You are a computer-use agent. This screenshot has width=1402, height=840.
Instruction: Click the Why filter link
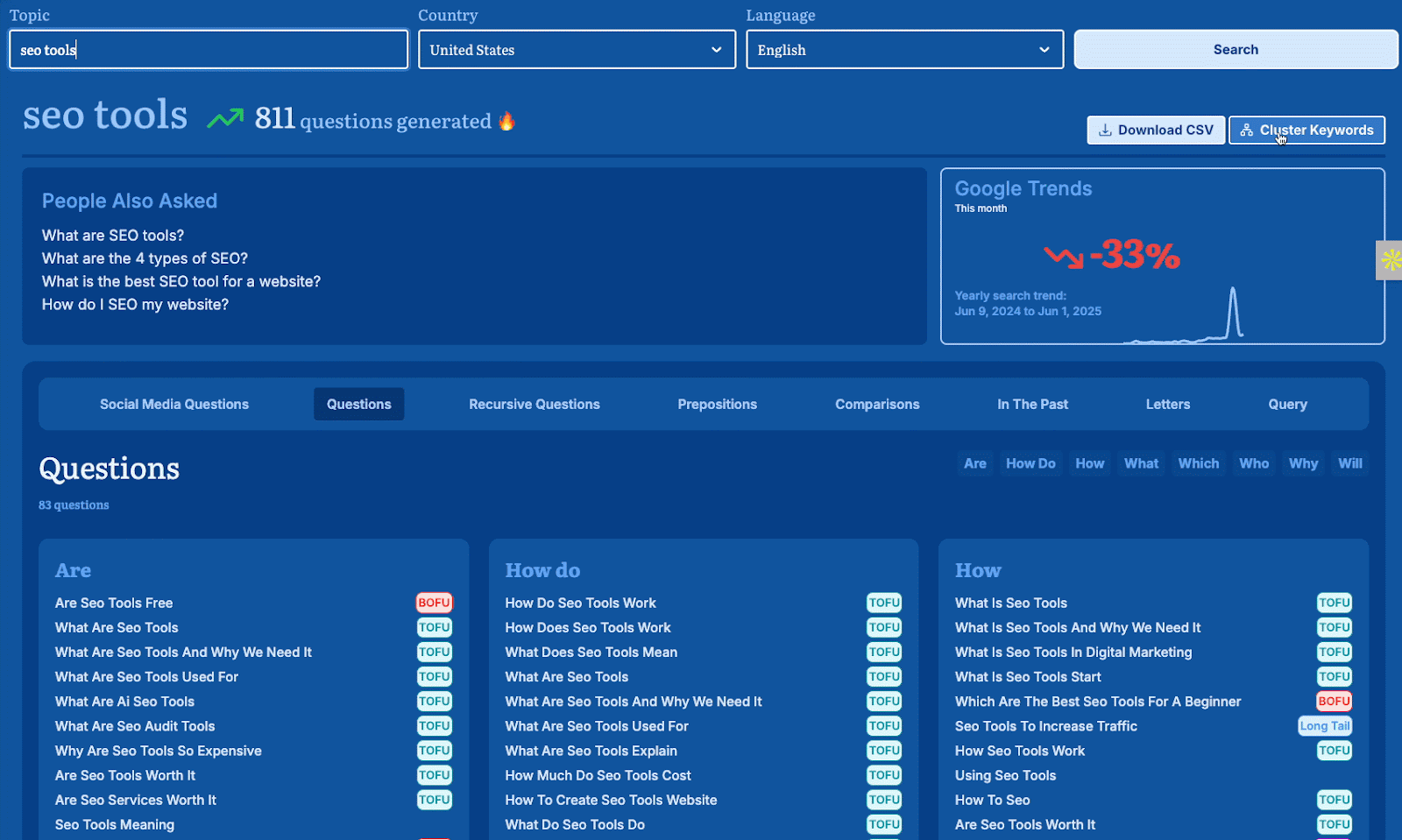click(x=1303, y=463)
